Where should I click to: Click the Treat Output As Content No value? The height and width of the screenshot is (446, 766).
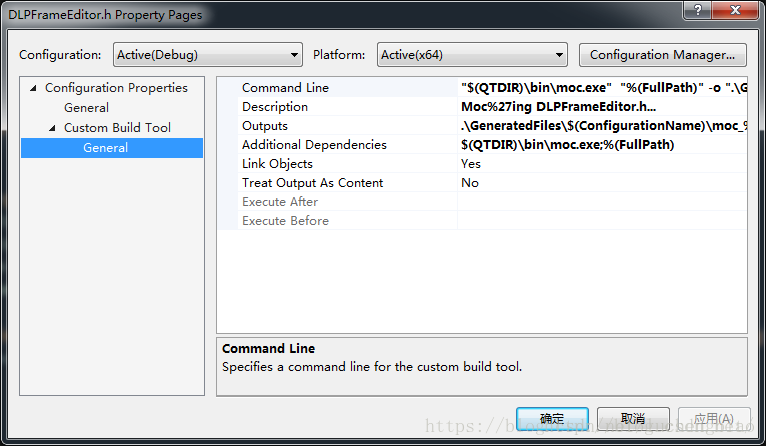tap(469, 183)
